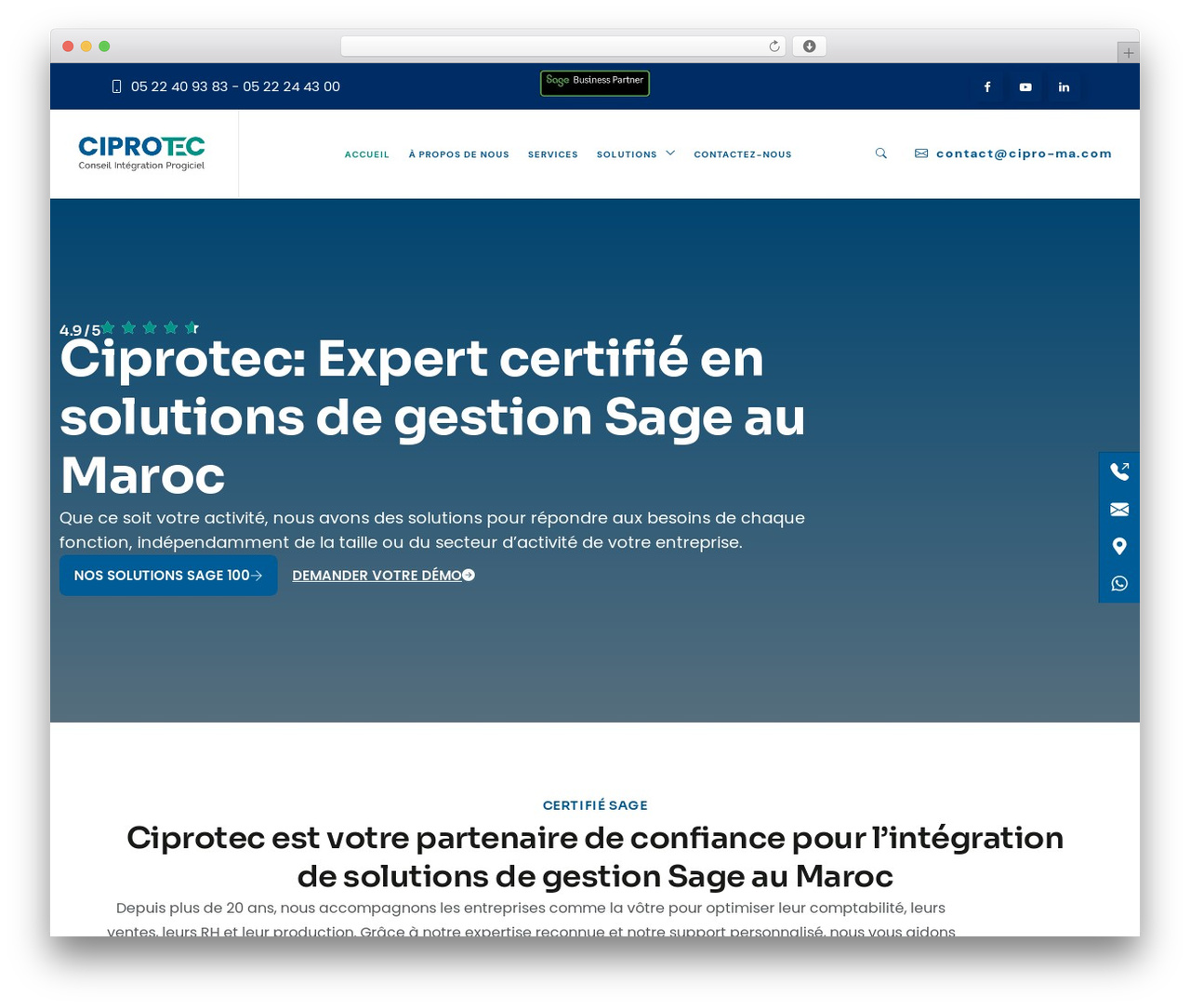Open the Facebook social icon
The width and height of the screenshot is (1190, 1008).
coord(987,86)
